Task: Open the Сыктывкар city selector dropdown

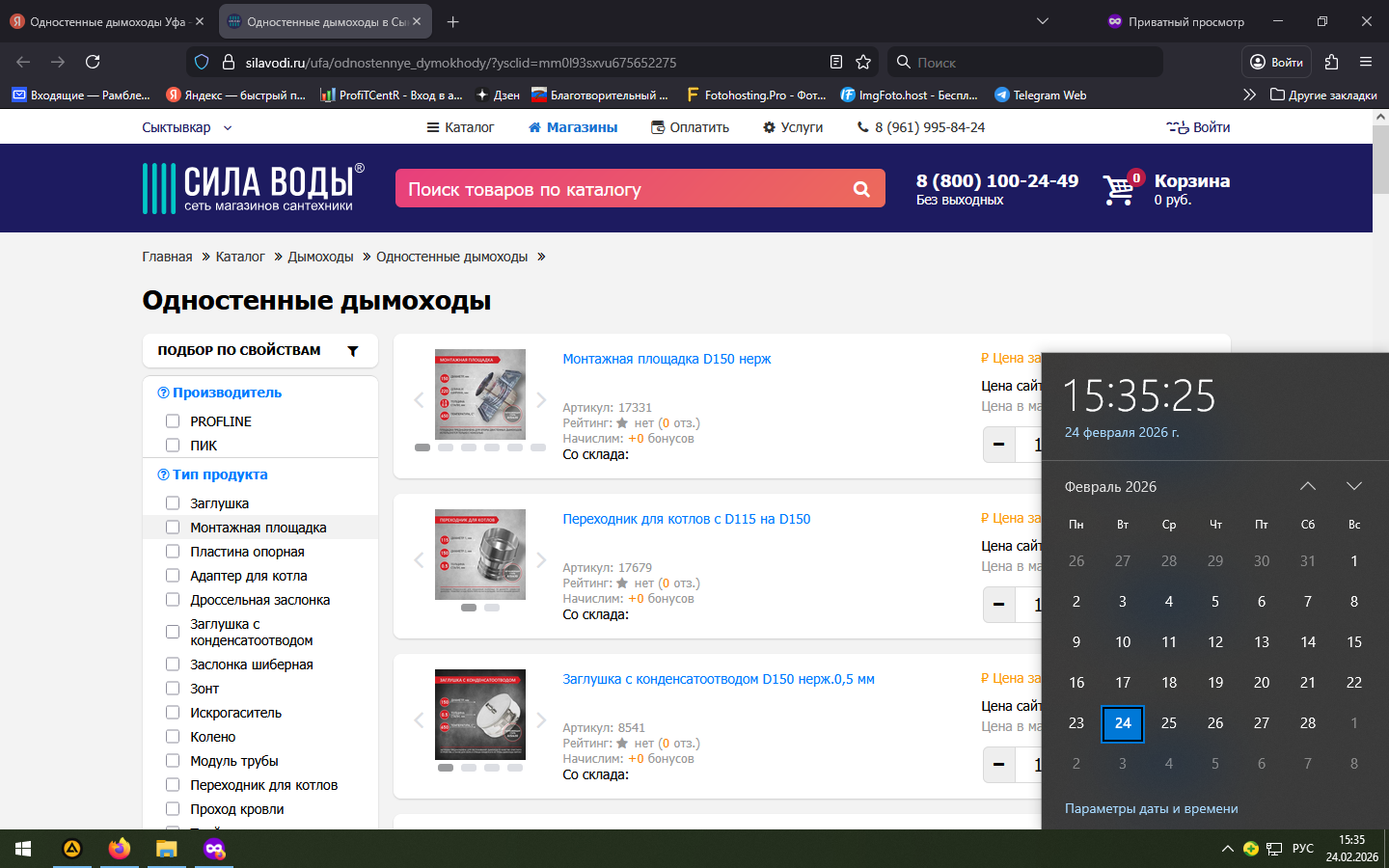Action: point(187,127)
